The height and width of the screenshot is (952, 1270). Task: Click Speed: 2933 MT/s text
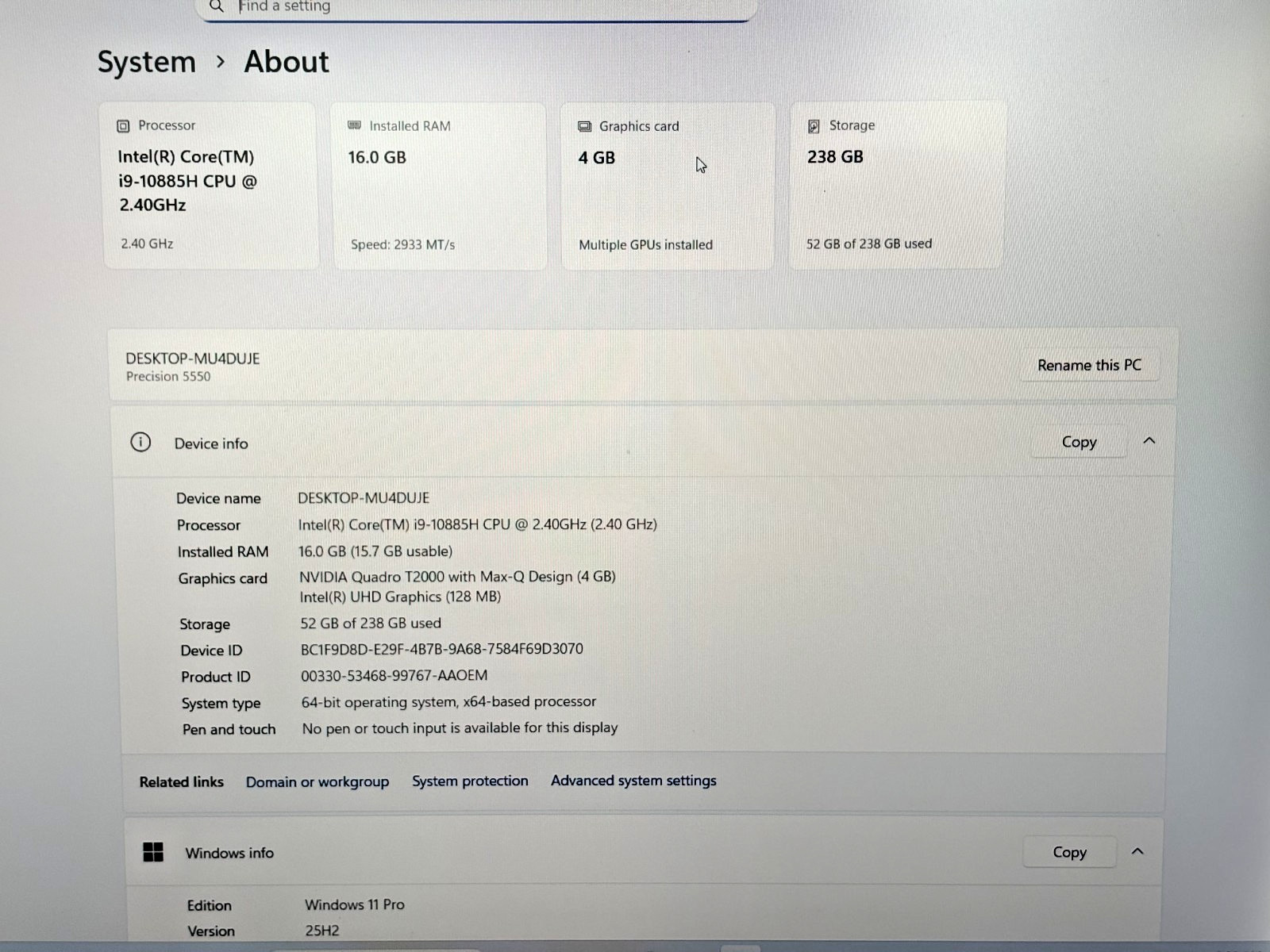point(402,244)
